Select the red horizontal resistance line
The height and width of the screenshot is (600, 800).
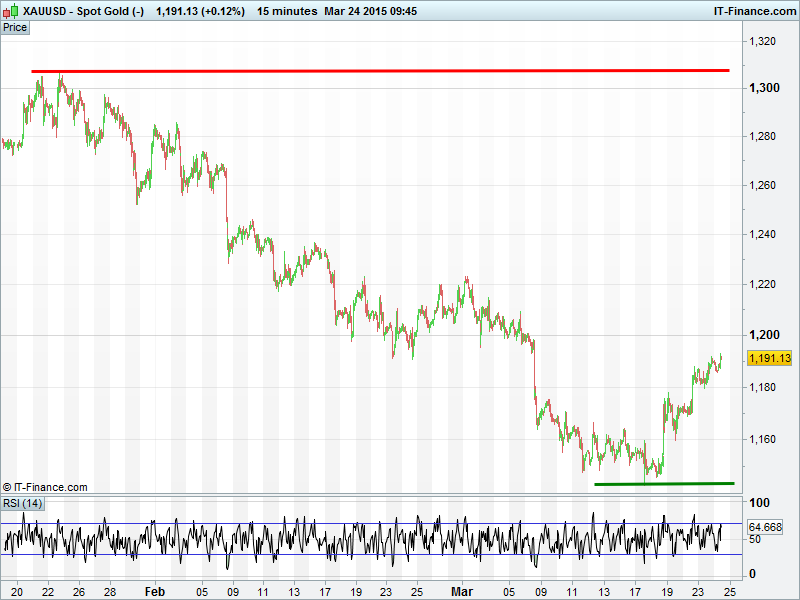click(x=380, y=71)
